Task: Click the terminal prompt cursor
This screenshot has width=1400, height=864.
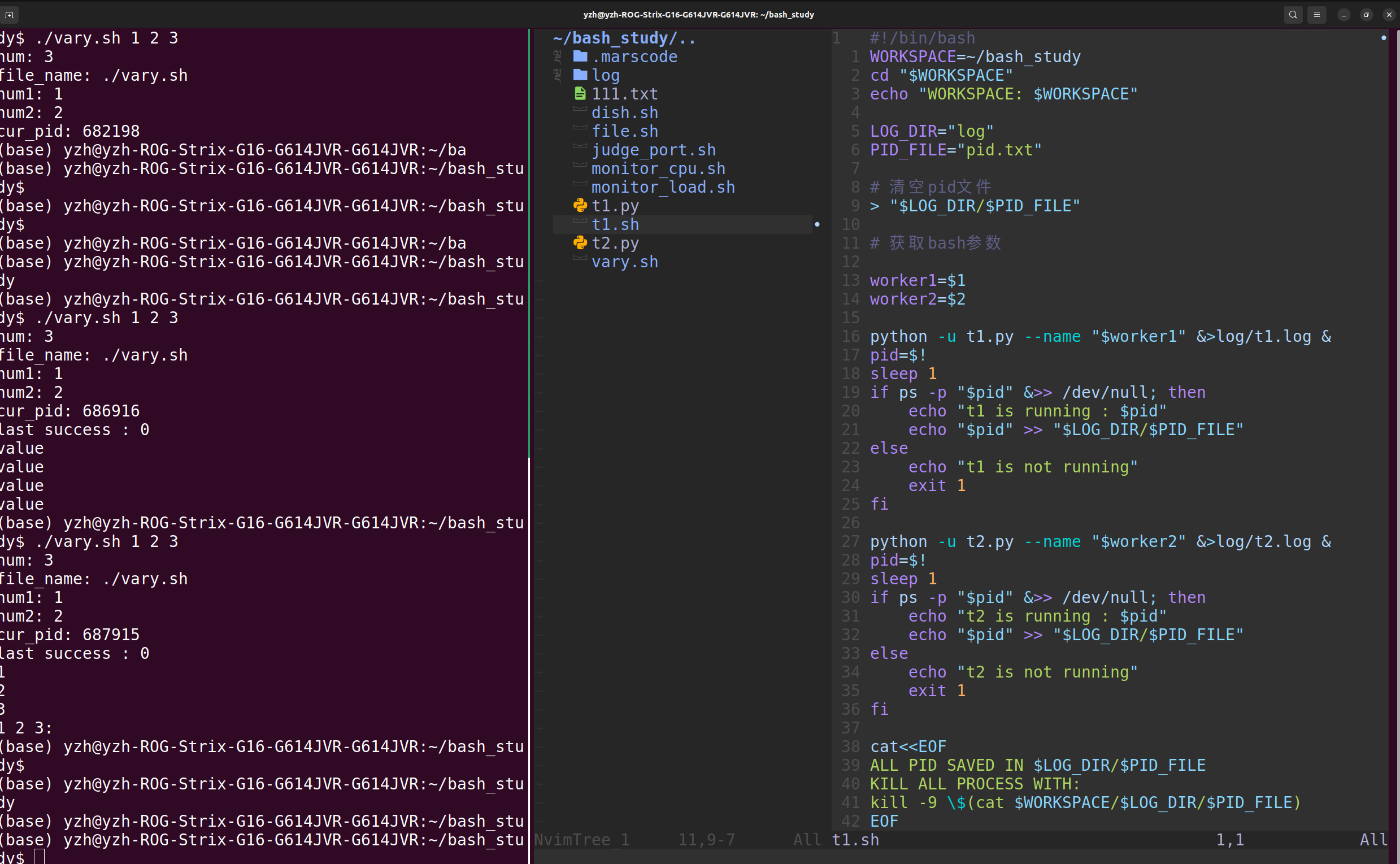Action: (x=39, y=857)
